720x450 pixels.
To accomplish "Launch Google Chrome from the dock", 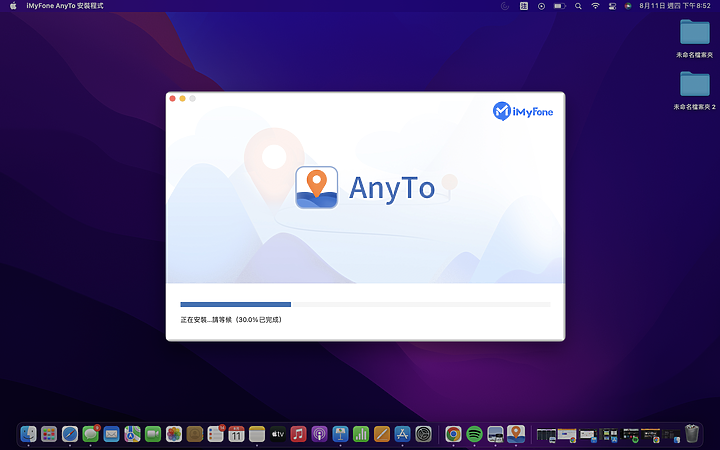I will 453,433.
